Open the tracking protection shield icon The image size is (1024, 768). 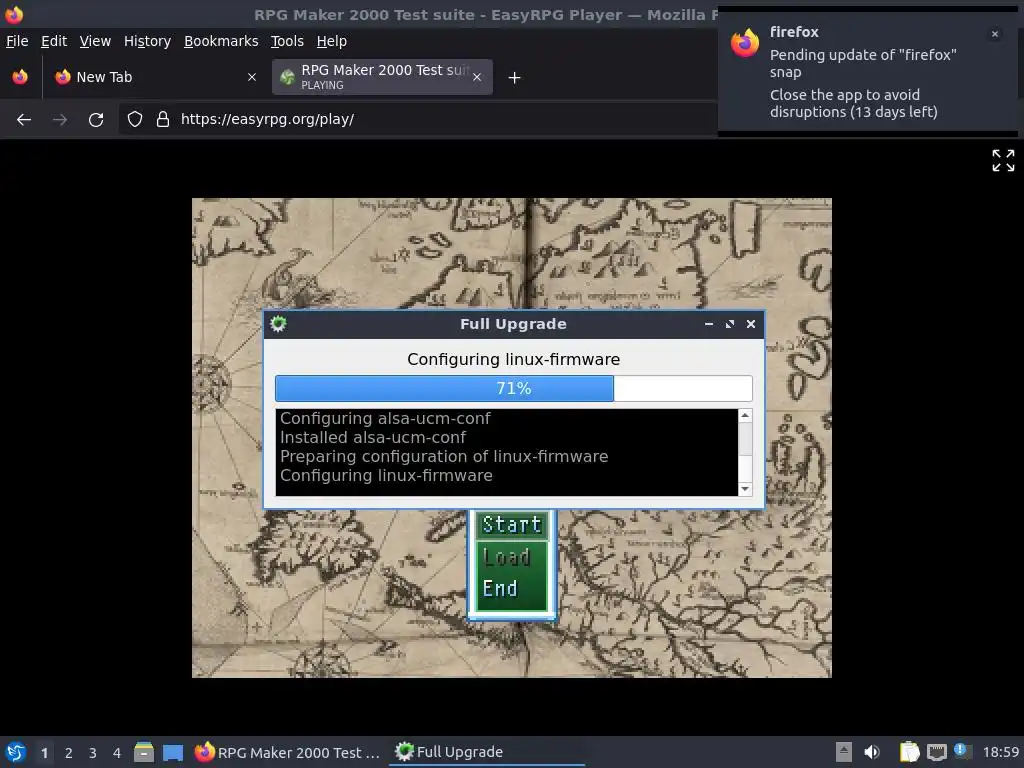click(x=135, y=120)
